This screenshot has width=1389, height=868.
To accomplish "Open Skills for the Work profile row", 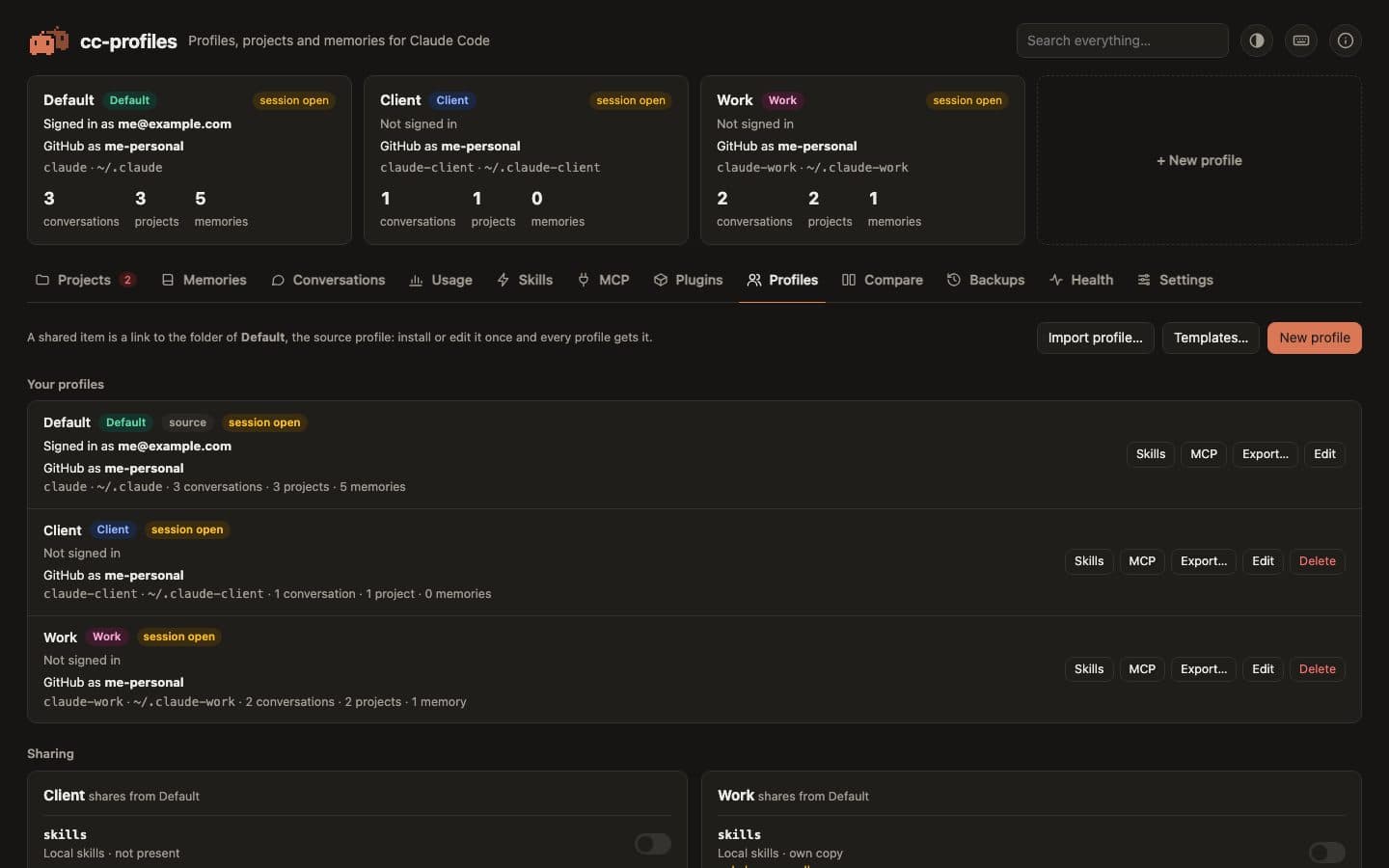I will tap(1089, 669).
